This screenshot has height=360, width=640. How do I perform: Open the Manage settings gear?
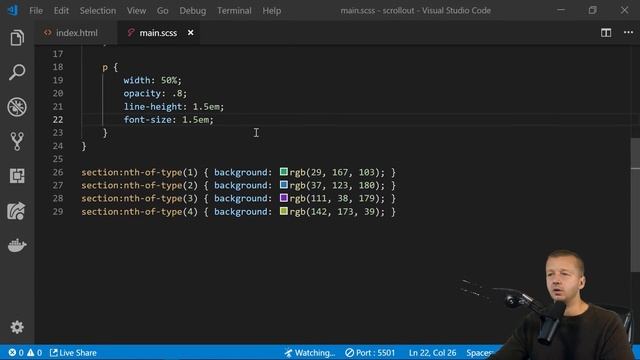point(17,327)
